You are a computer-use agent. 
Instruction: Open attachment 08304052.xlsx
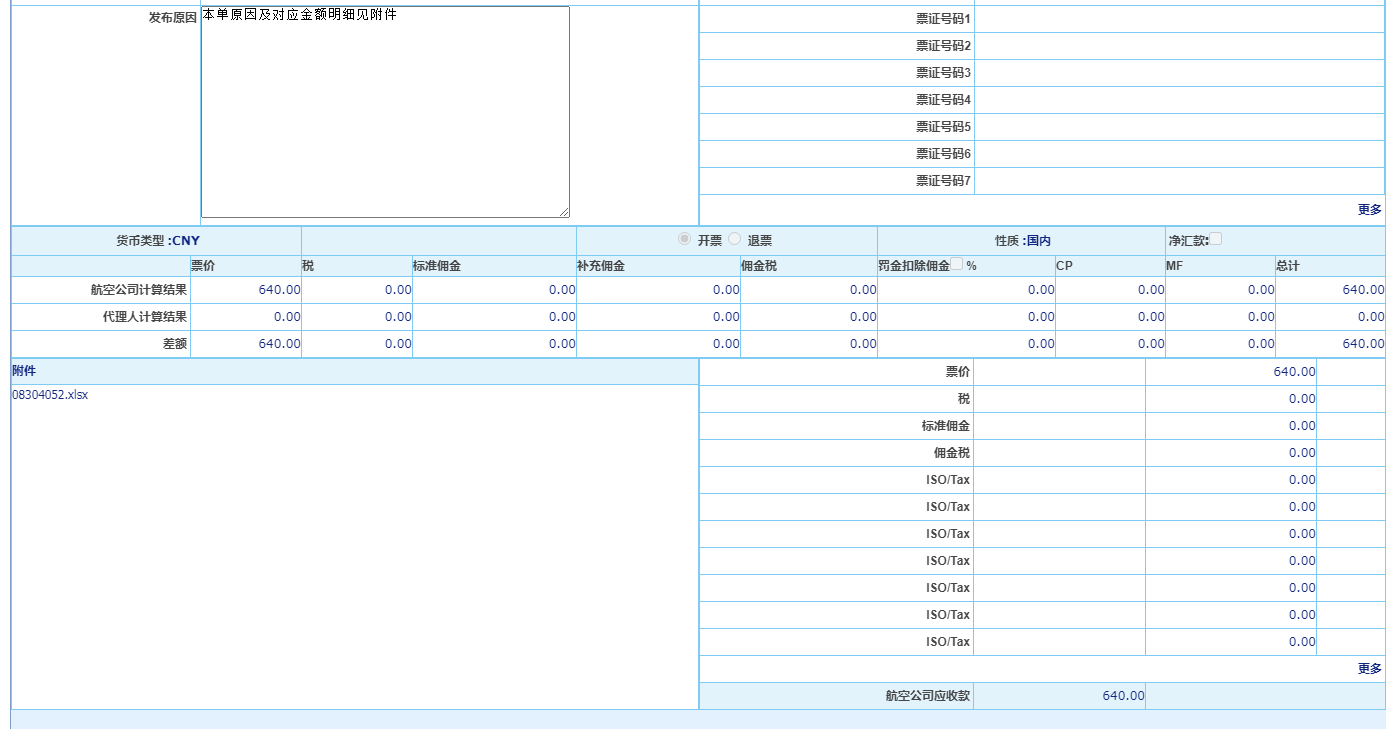tap(50, 395)
